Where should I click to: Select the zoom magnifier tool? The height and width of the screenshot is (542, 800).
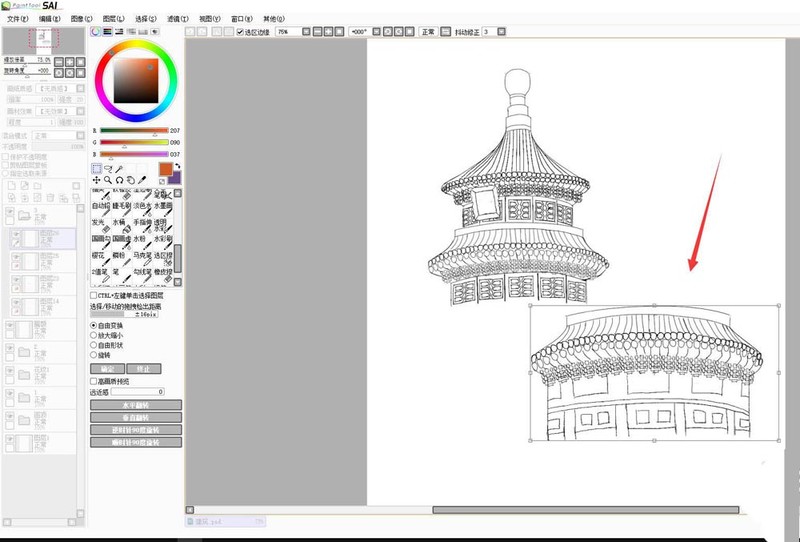tap(108, 181)
